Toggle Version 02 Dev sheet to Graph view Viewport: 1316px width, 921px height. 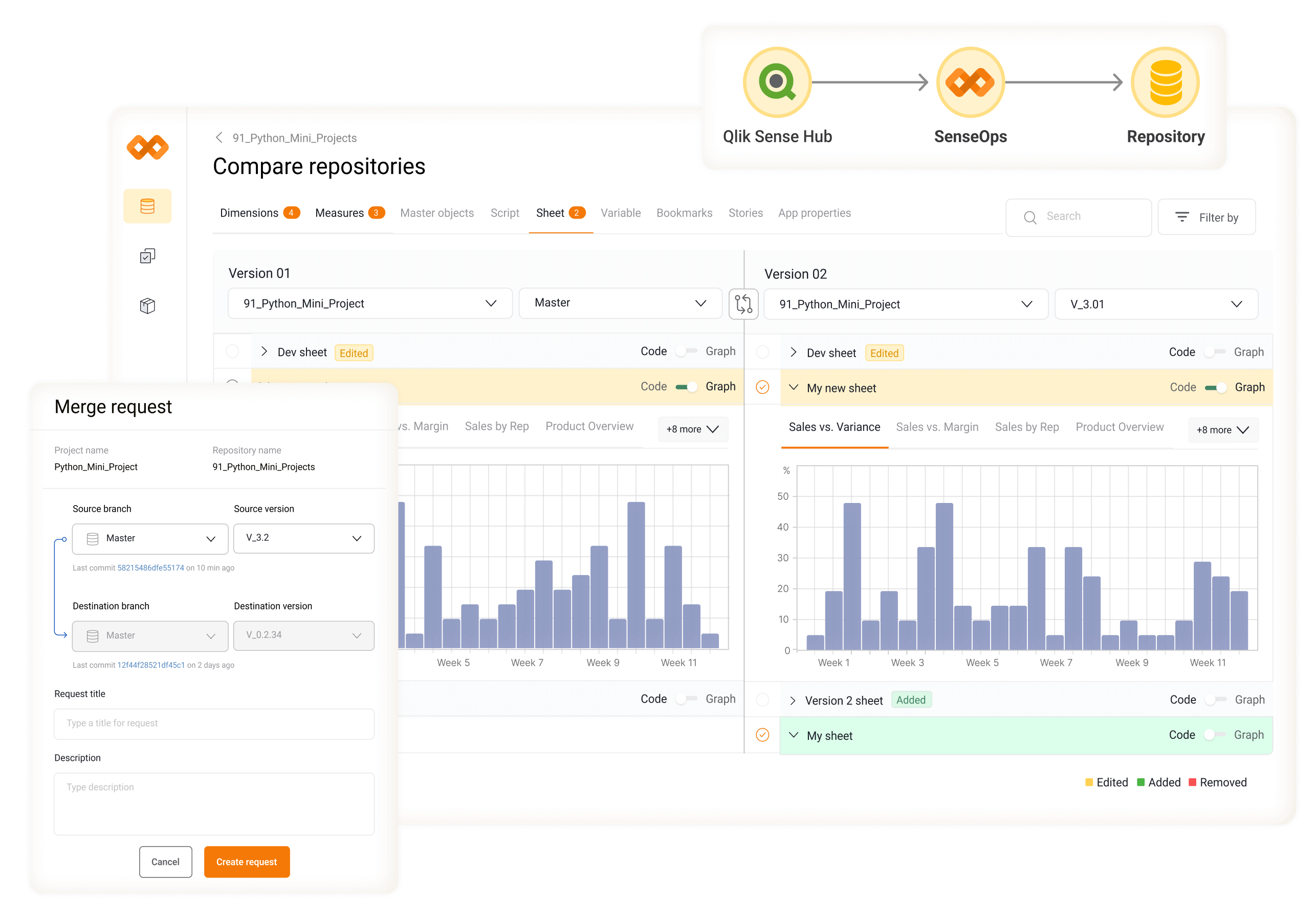tap(1215, 352)
